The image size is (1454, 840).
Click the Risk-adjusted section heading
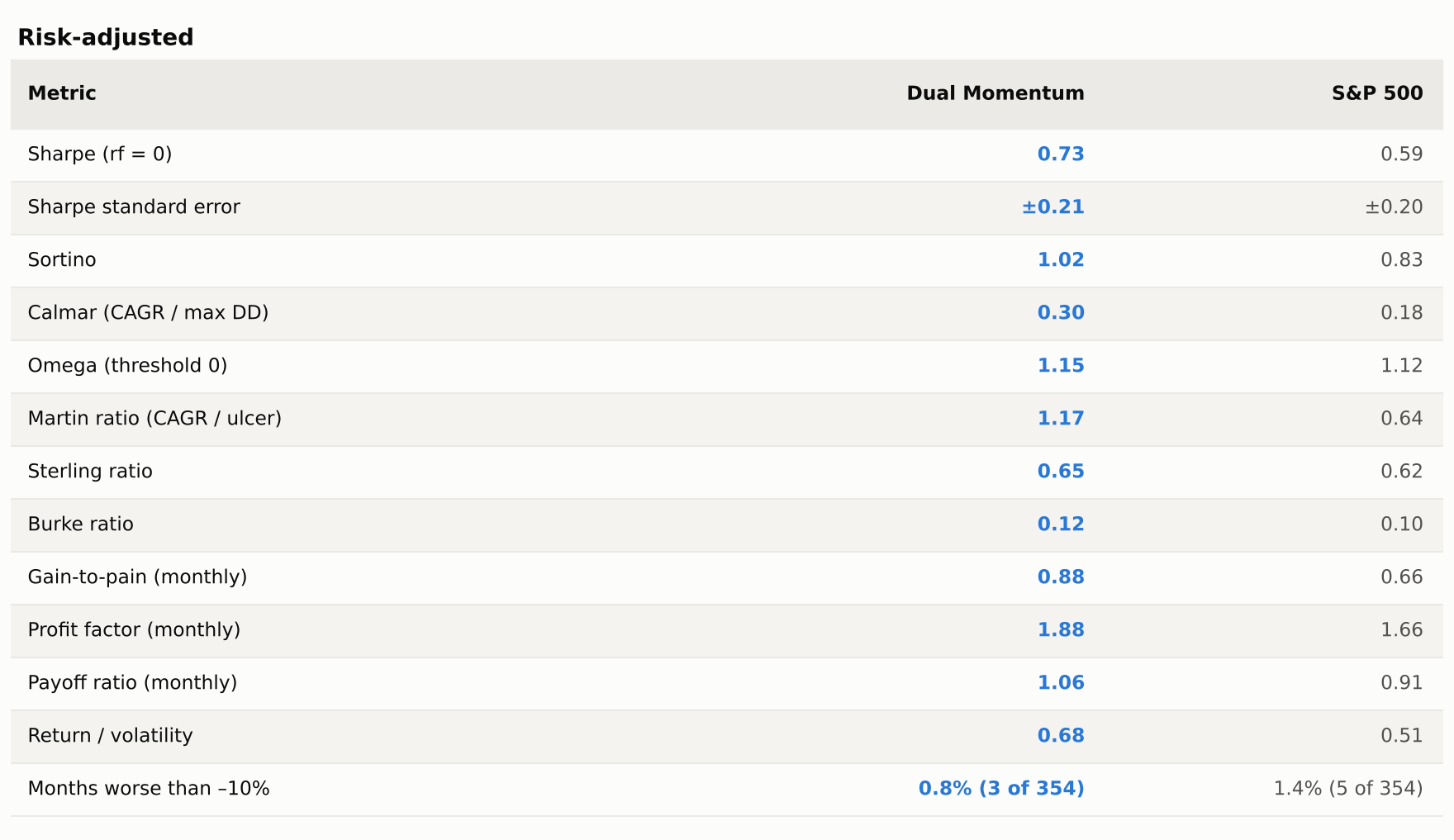point(106,37)
